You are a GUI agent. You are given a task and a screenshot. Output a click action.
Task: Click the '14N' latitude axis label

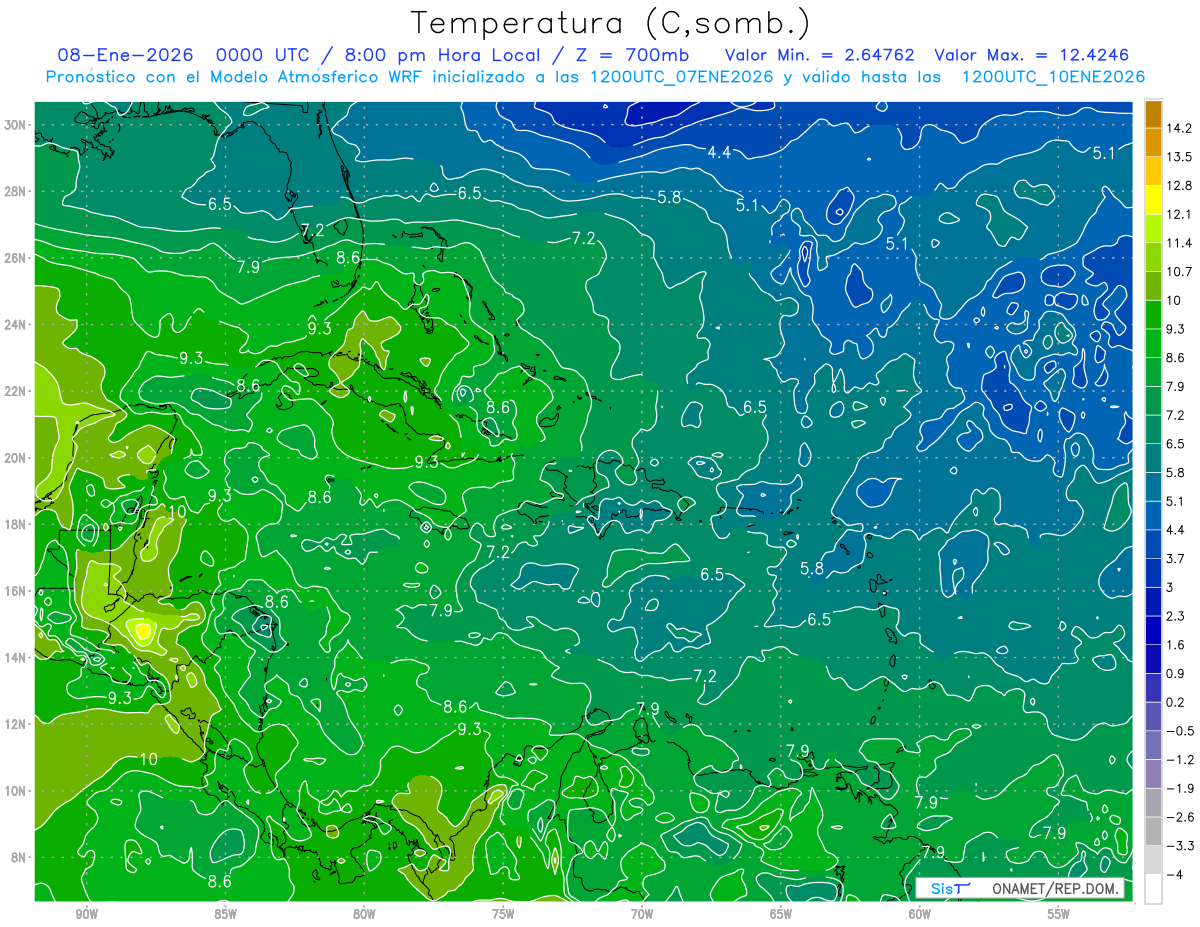14,657
